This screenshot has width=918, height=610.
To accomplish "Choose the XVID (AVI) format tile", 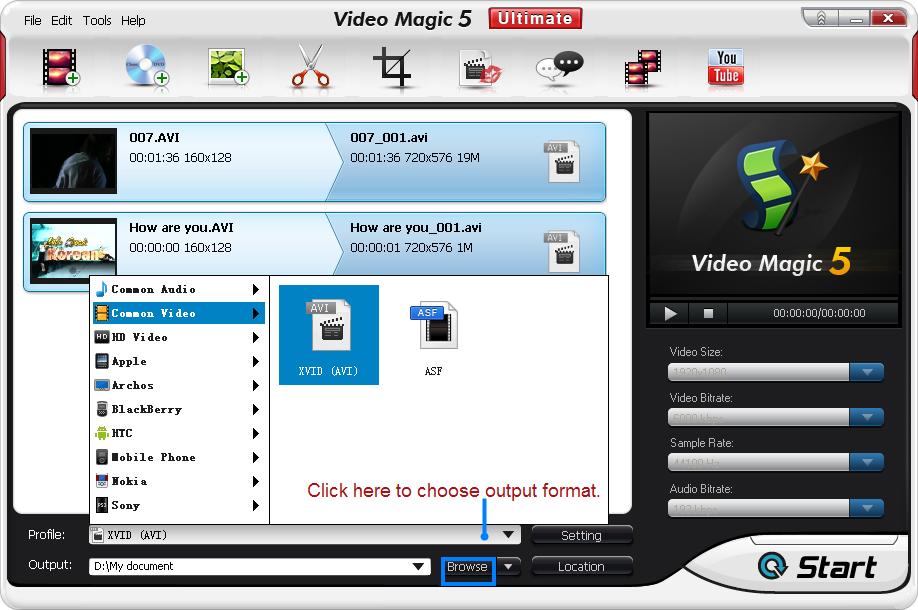I will (x=328, y=335).
